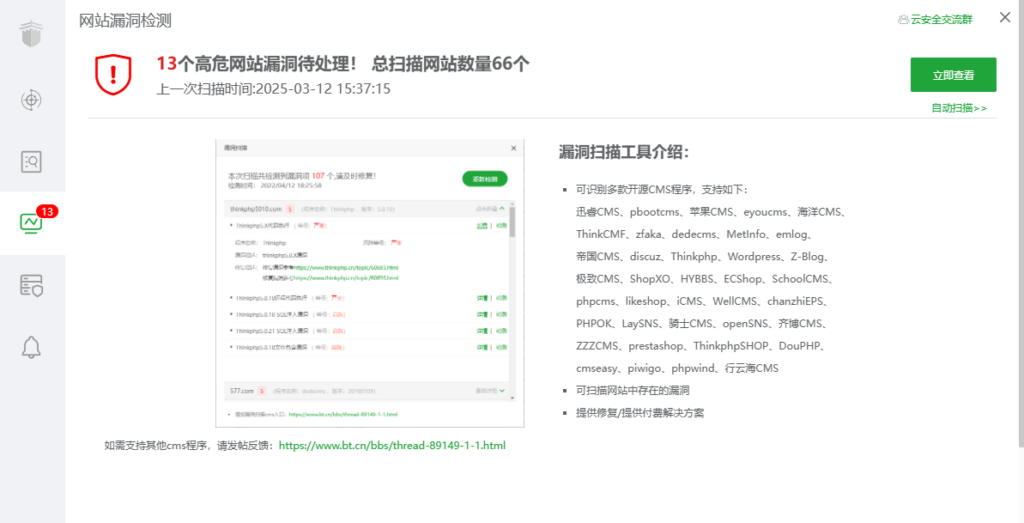This screenshot has width=1024, height=523.
Task: Open the 自动扫描>> link
Action: [x=959, y=108]
